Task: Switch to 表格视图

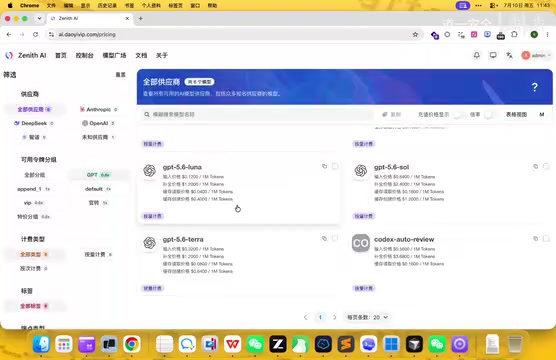Action: [516, 115]
